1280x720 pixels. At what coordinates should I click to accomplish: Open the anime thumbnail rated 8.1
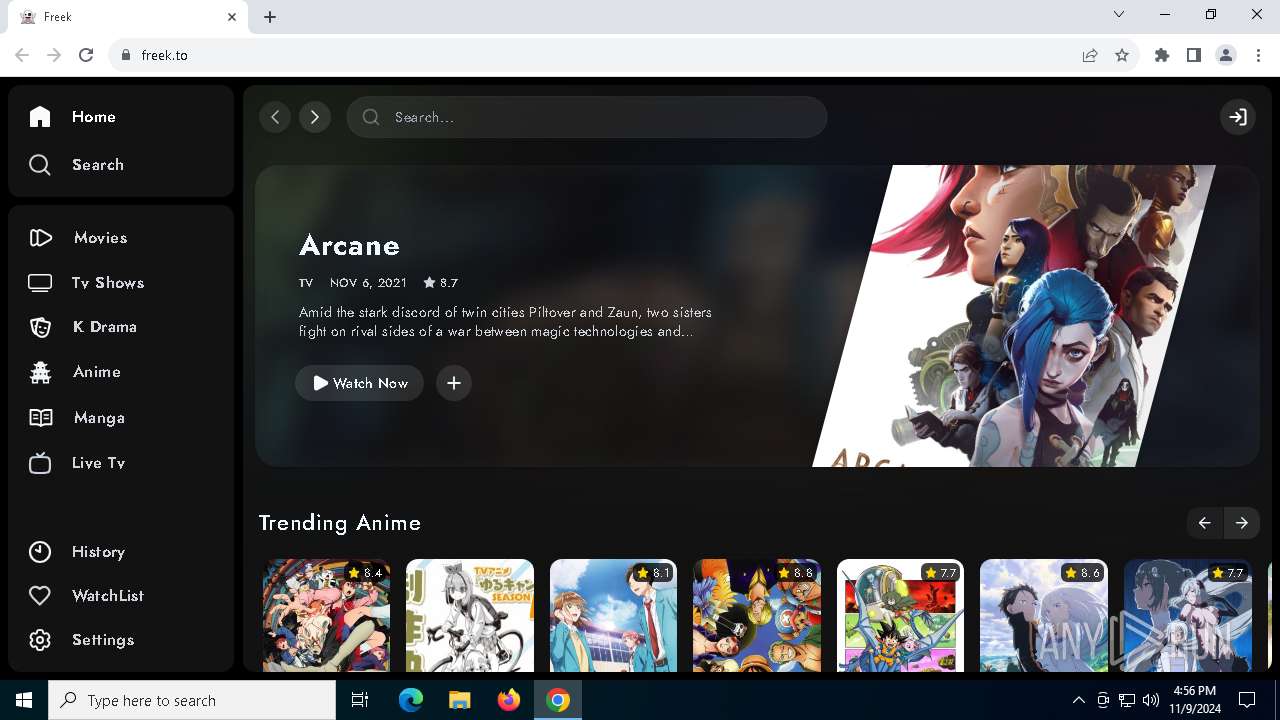(x=613, y=616)
